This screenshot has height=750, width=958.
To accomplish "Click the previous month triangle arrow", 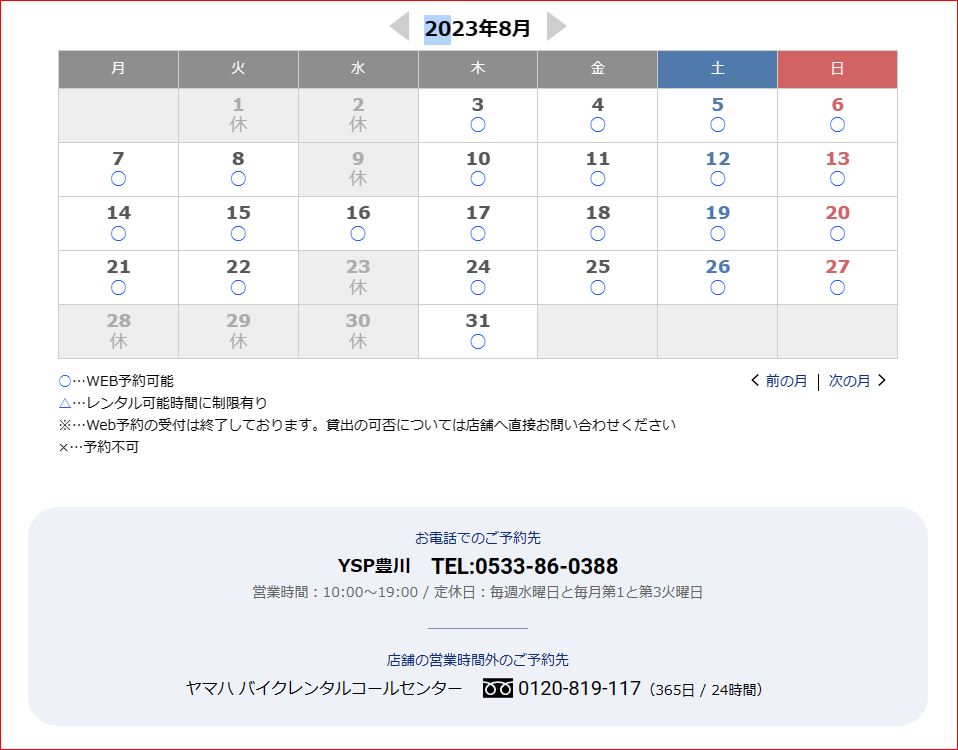I will pyautogui.click(x=399, y=27).
